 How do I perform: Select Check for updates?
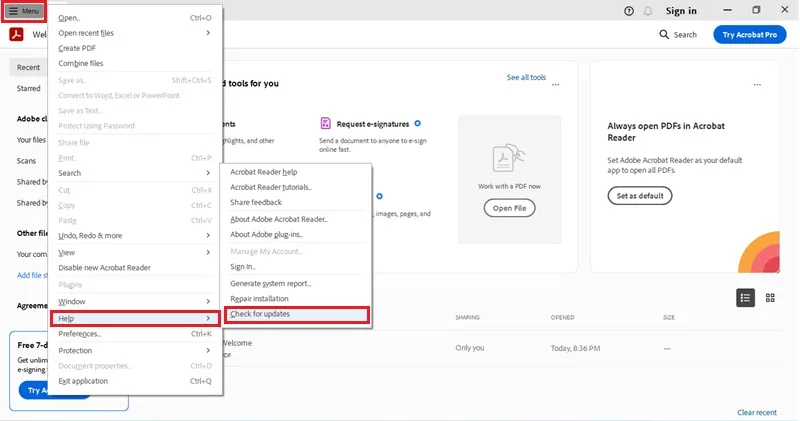pyautogui.click(x=296, y=314)
